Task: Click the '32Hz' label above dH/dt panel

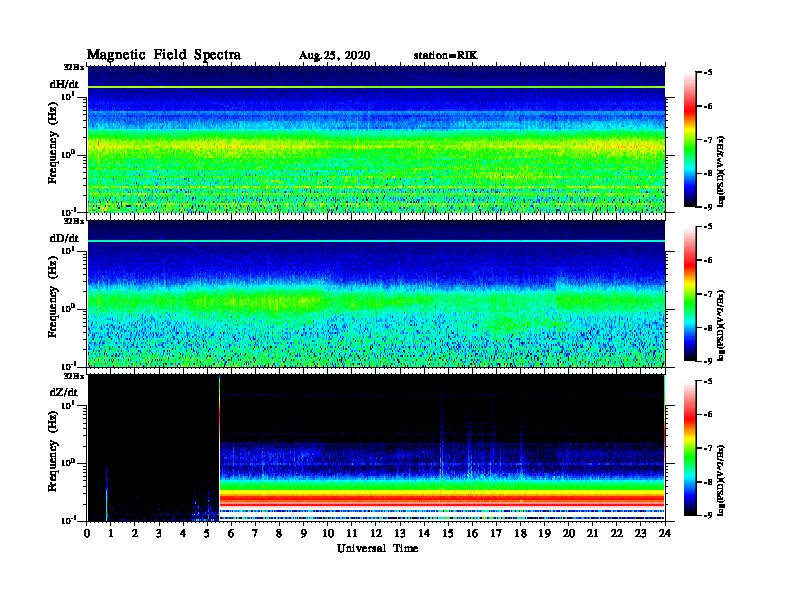Action: pyautogui.click(x=74, y=67)
